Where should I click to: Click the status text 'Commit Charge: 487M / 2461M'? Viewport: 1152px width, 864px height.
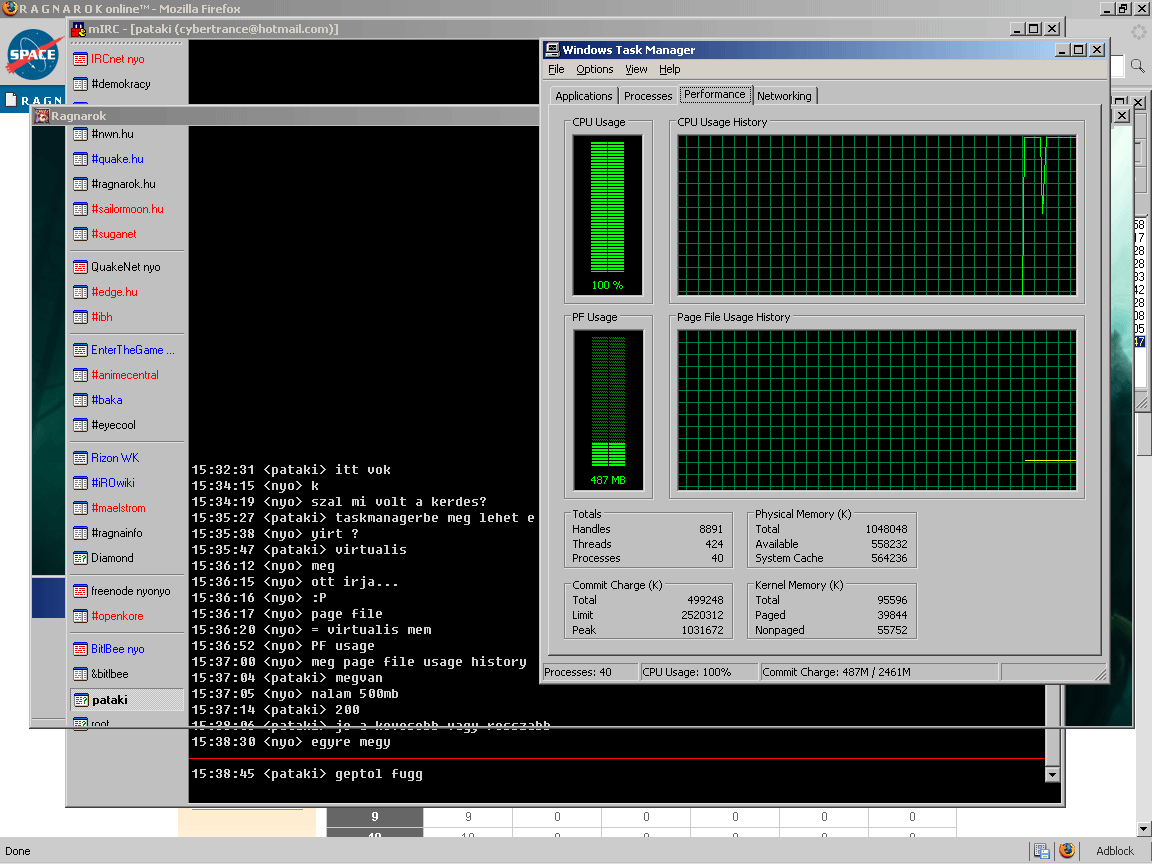(837, 672)
